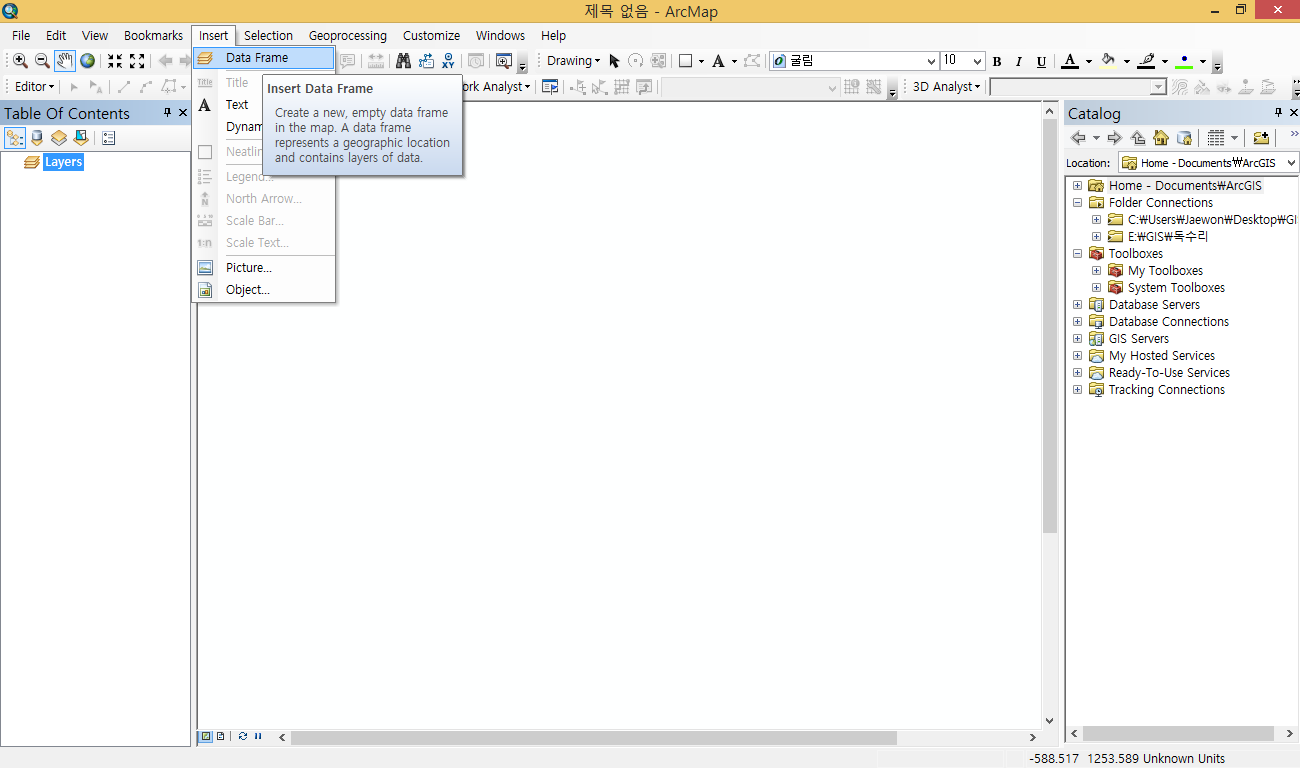
Task: Switch to List By Visibility view
Action: [59, 138]
